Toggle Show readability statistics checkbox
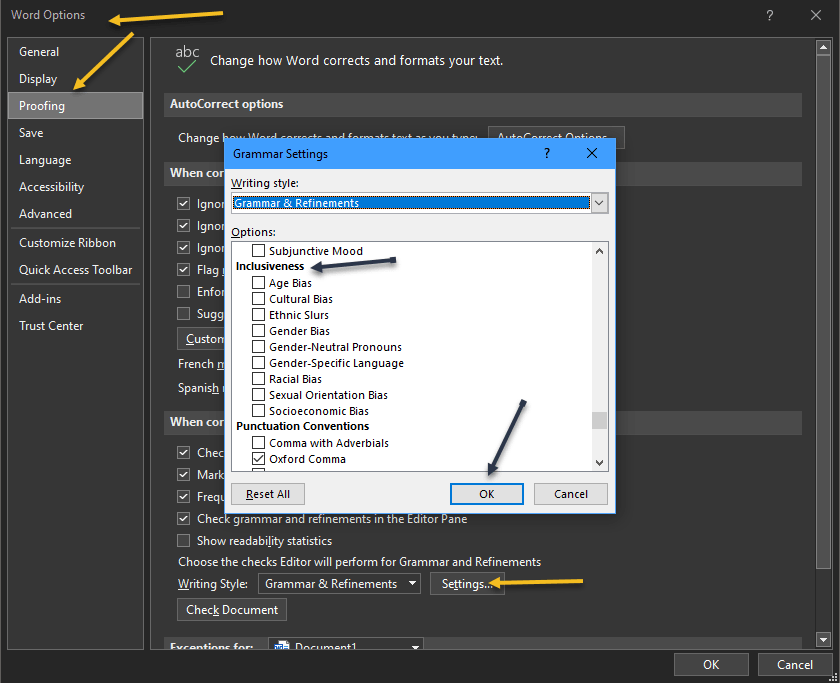Image resolution: width=840 pixels, height=683 pixels. click(184, 541)
